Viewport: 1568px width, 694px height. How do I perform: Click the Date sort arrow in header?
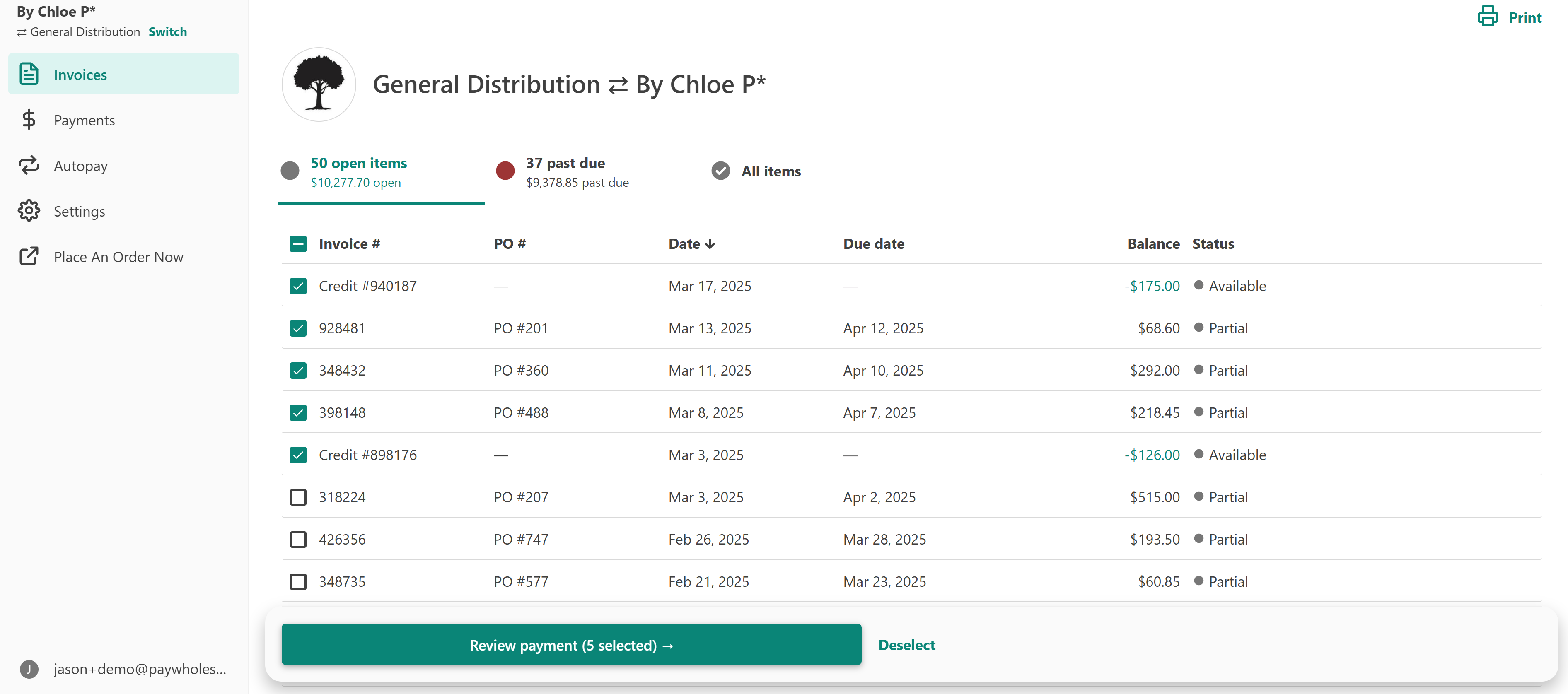tap(710, 244)
